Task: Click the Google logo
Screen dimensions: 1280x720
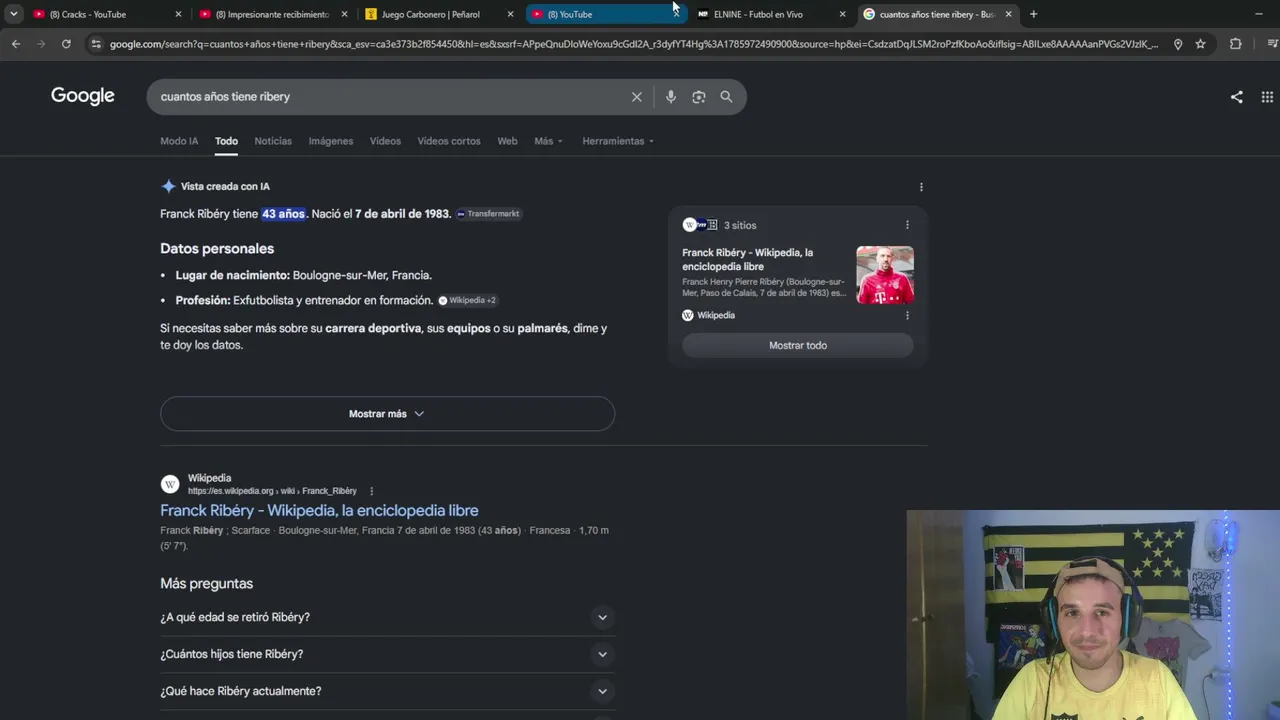Action: click(x=83, y=96)
